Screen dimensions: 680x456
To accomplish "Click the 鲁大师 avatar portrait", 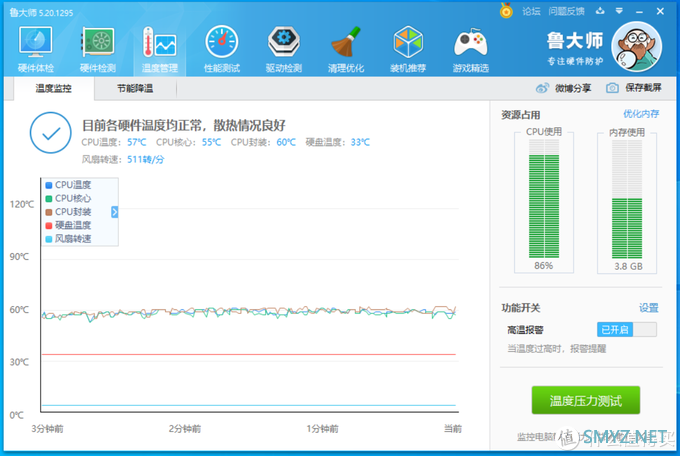I will [x=637, y=46].
